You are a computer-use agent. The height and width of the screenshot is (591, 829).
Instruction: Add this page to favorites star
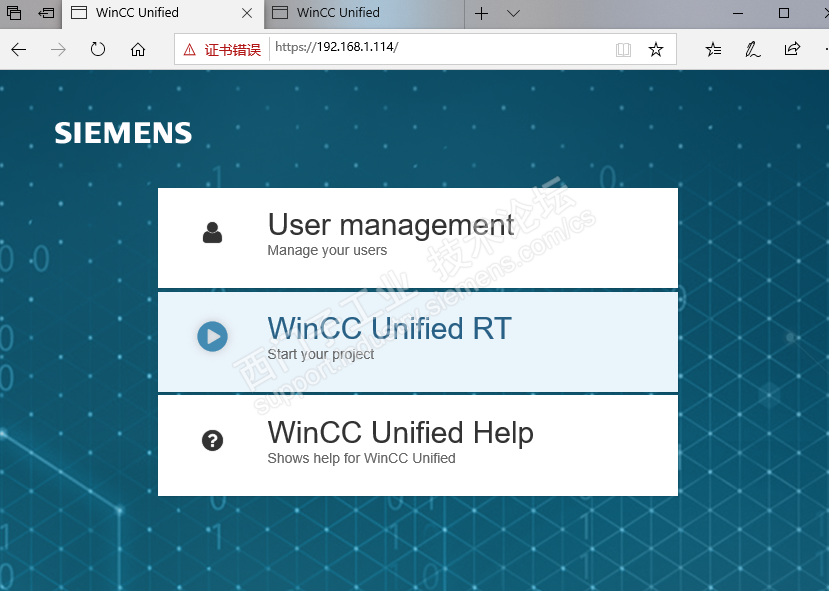(x=656, y=50)
